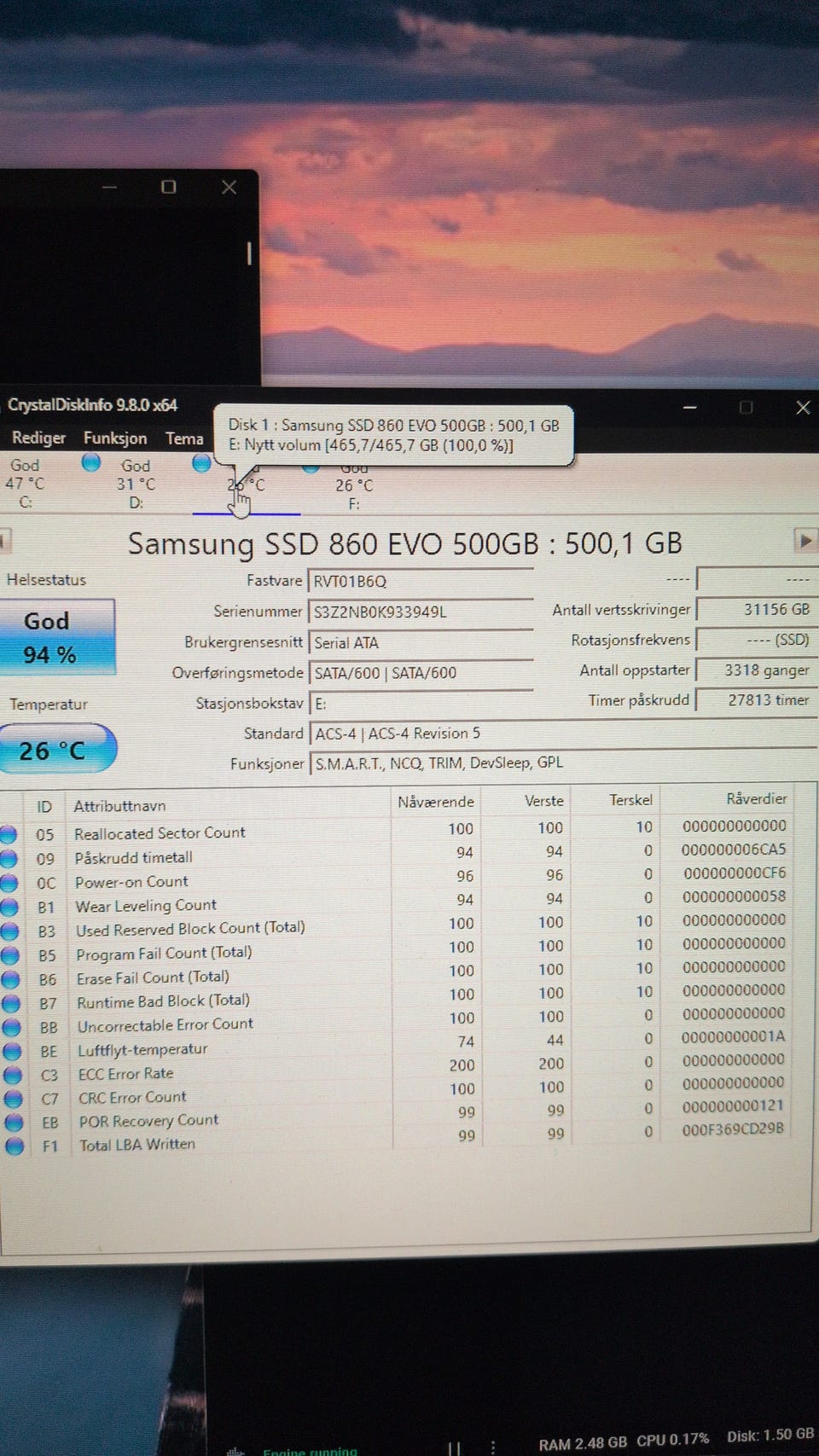Click status icon for Påskrudd timetall

coord(9,858)
